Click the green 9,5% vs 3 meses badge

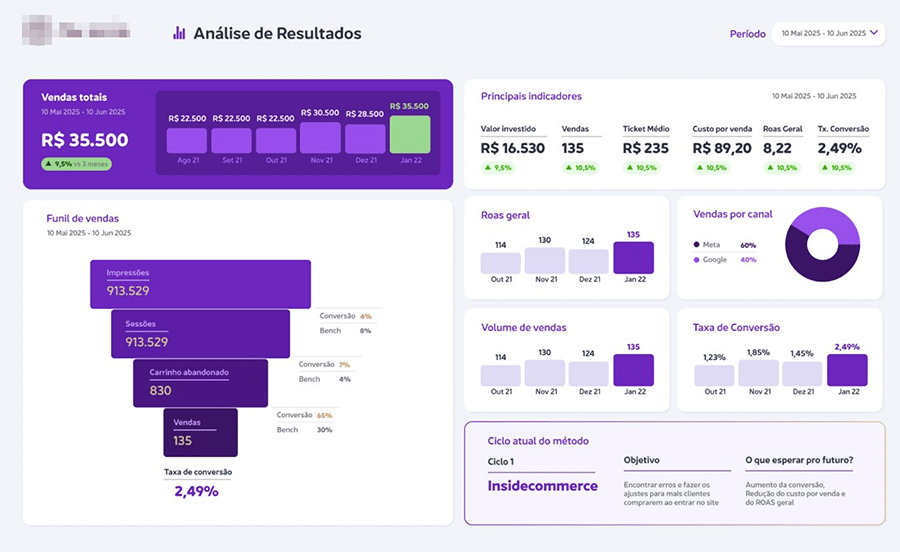tap(76, 164)
